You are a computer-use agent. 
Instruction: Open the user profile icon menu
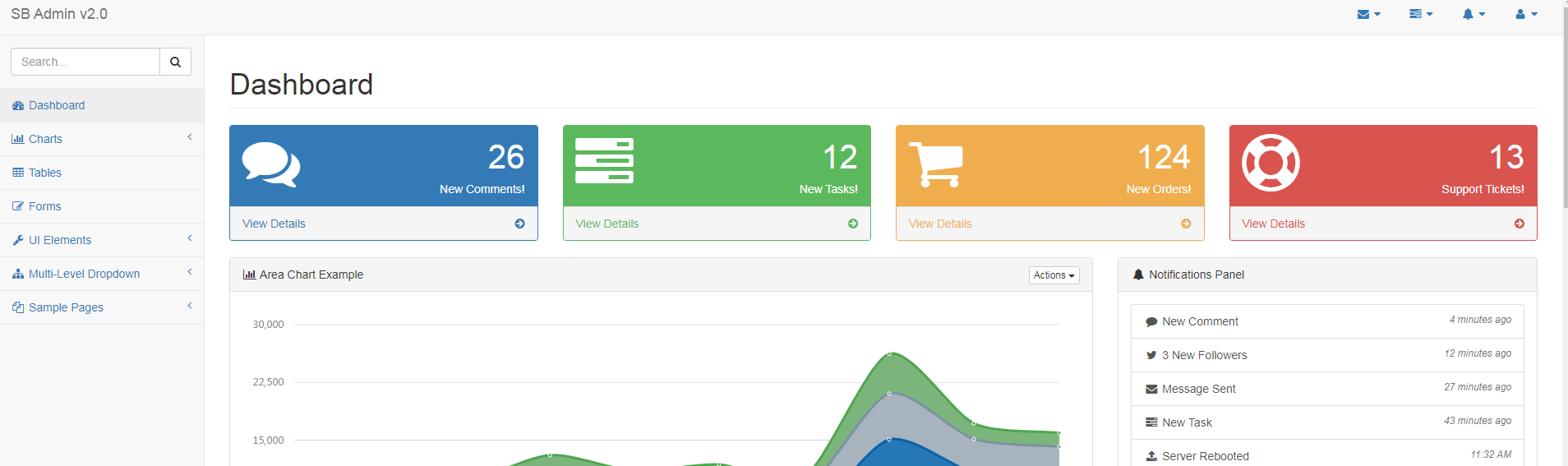point(1525,14)
